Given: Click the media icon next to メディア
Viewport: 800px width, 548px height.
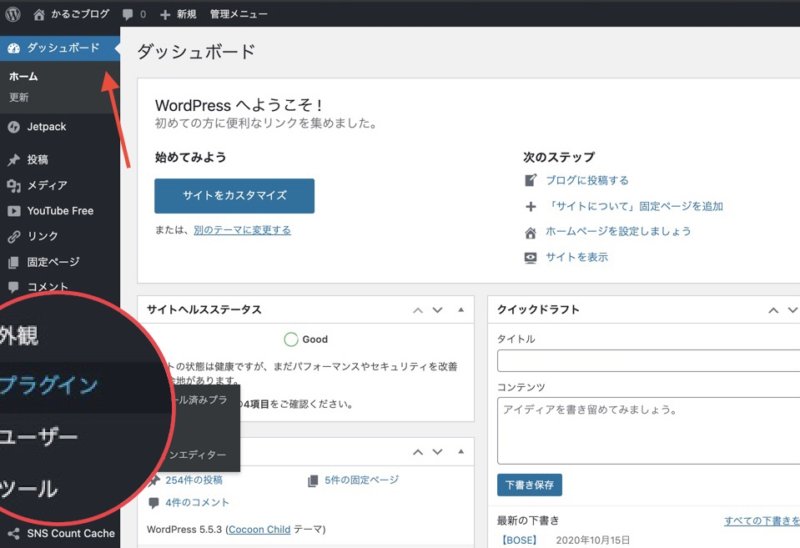Looking at the screenshot, I should click(x=14, y=186).
